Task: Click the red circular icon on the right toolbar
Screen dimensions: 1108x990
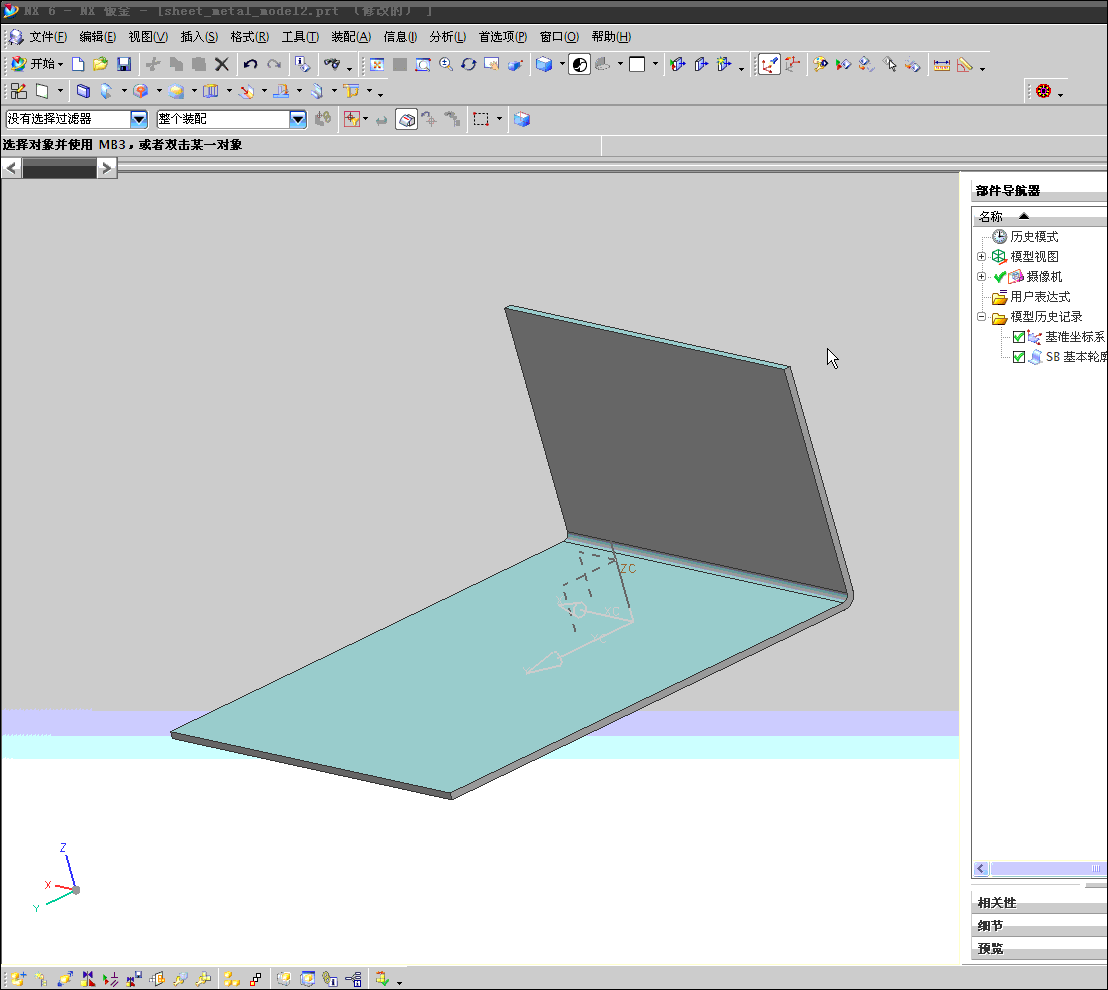Action: (1044, 91)
